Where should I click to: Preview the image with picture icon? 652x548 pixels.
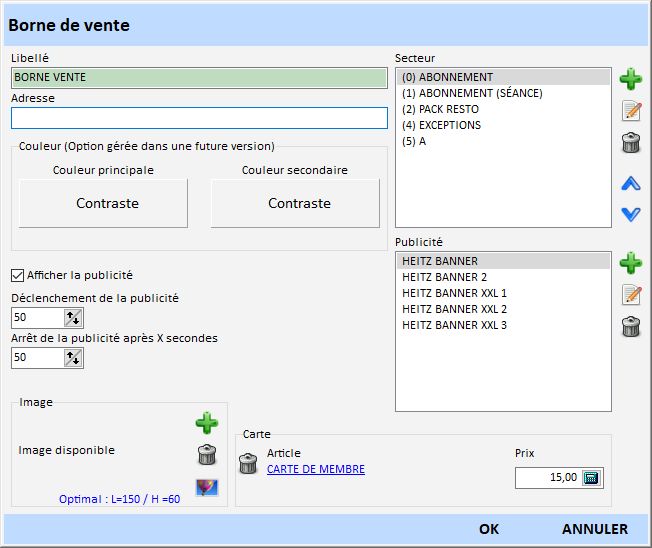pos(207,487)
